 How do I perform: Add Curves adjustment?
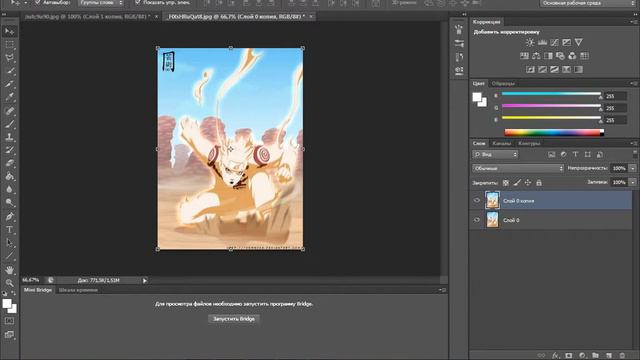point(554,42)
